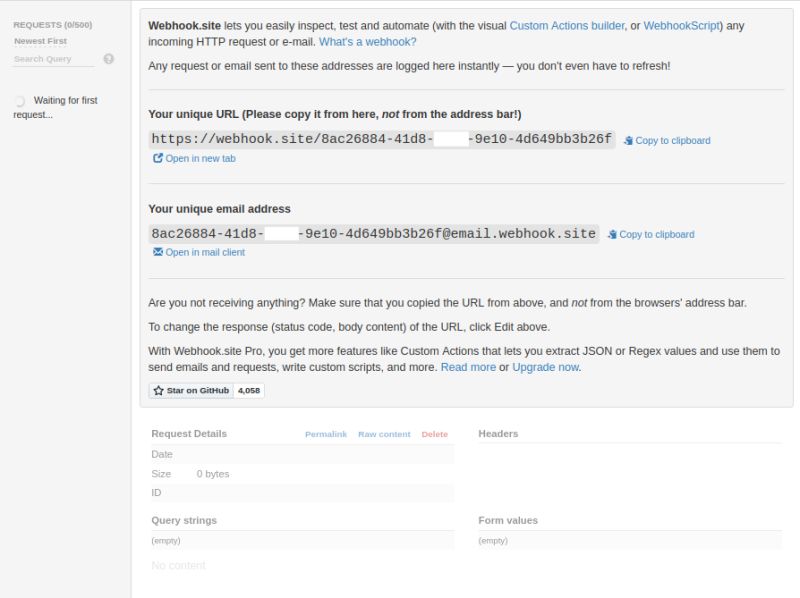The width and height of the screenshot is (800, 598).
Task: Copy the unique URL to clipboard
Action: tap(667, 141)
